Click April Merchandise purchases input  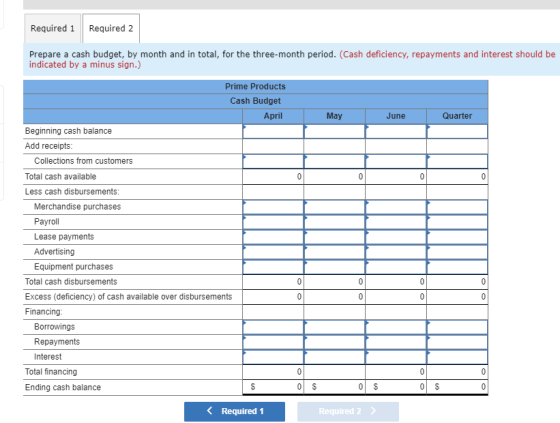coord(273,207)
